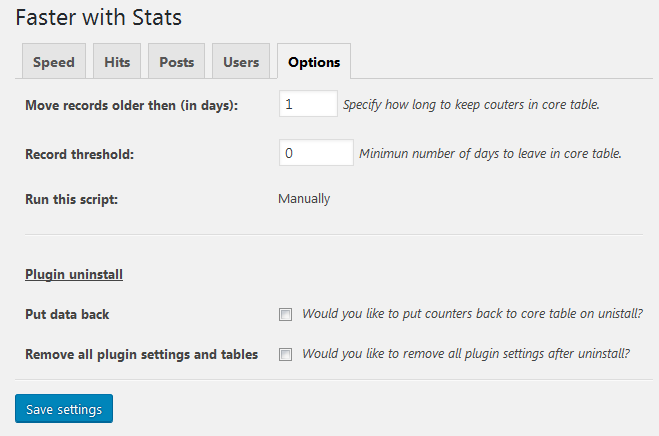
Task: Select the Posts tab
Action: (177, 61)
